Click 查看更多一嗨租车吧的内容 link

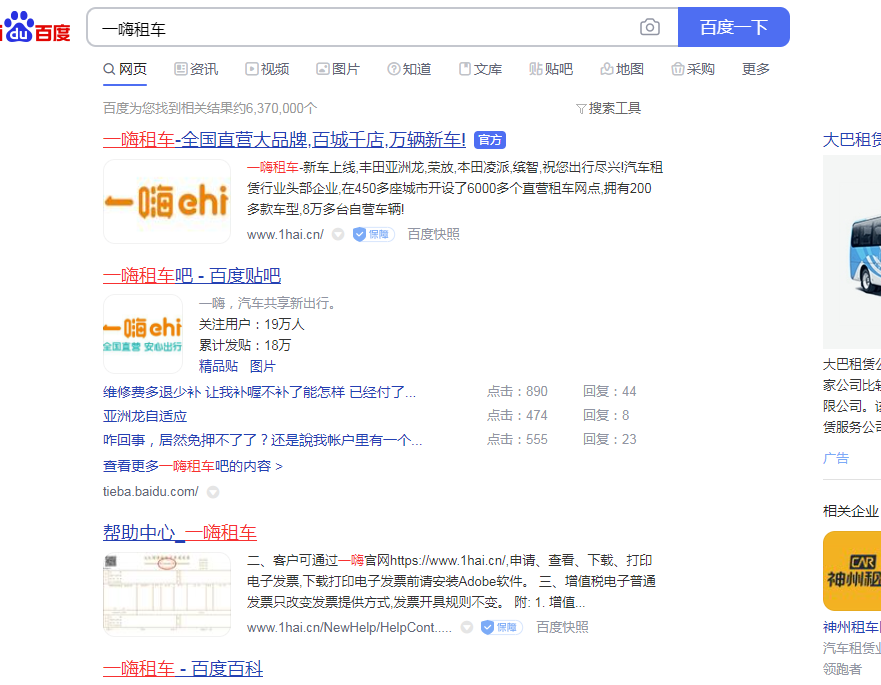click(x=193, y=466)
